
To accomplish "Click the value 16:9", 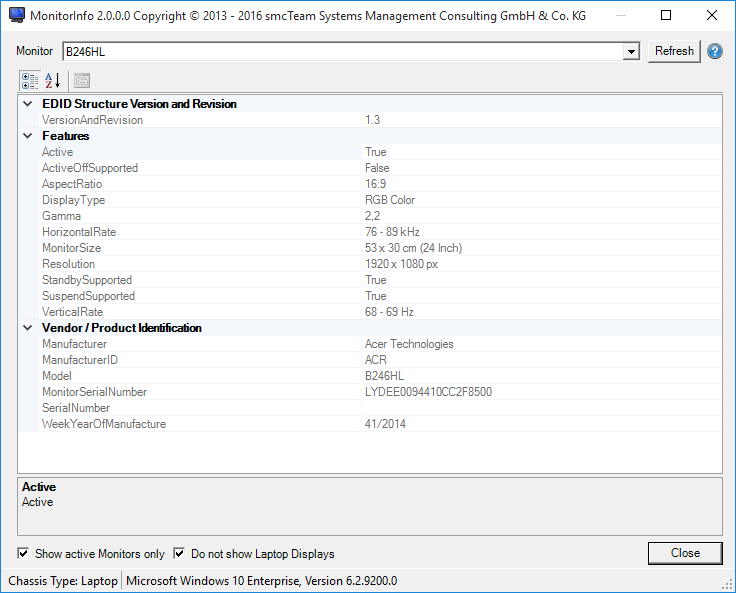I will (376, 184).
